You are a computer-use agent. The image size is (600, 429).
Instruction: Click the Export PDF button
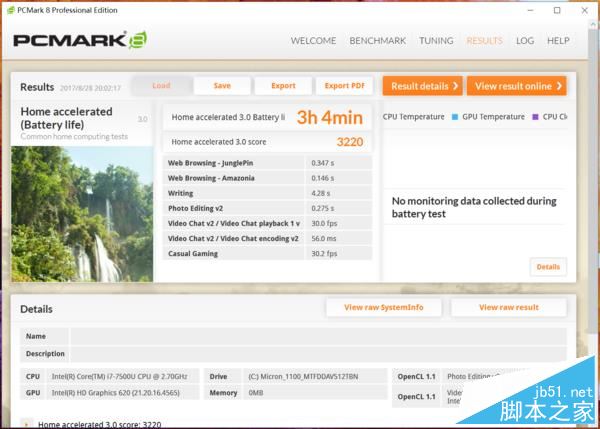coord(344,86)
